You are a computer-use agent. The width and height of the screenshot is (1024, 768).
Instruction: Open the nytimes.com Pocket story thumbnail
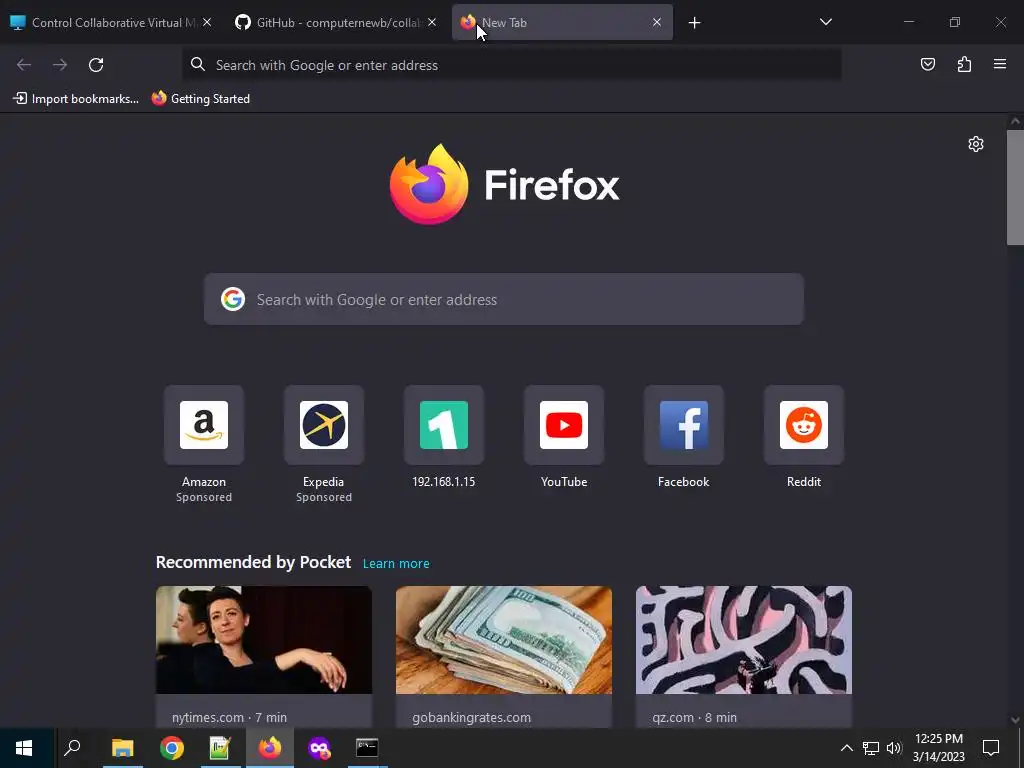(264, 640)
